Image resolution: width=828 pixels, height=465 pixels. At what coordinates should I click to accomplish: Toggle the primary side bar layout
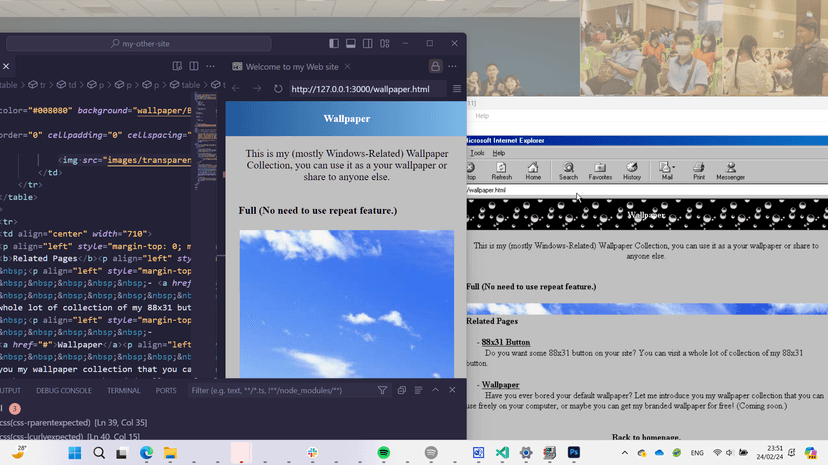pos(334,44)
